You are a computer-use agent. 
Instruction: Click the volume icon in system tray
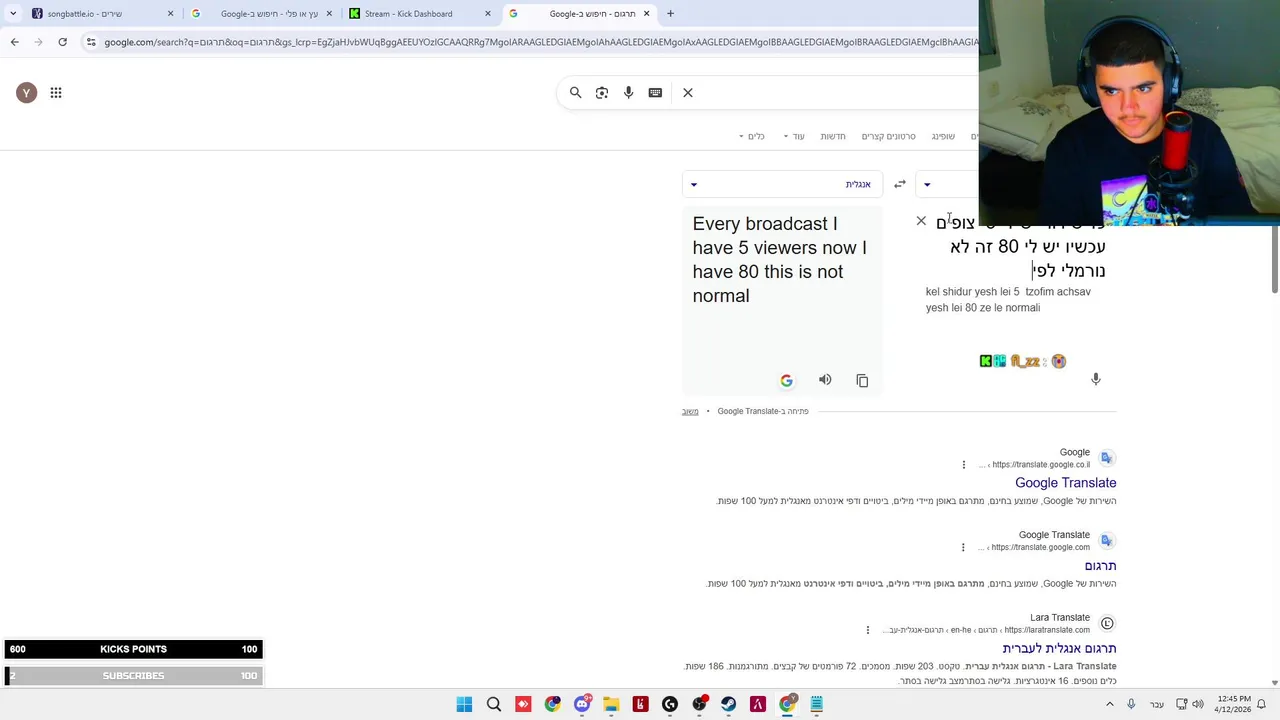[1198, 704]
